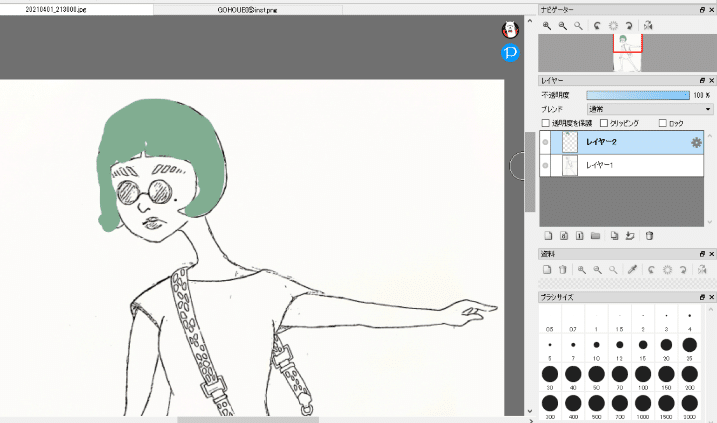Open the ブレンド mode dropdown
Screen dimensions: 717x423
[650, 109]
